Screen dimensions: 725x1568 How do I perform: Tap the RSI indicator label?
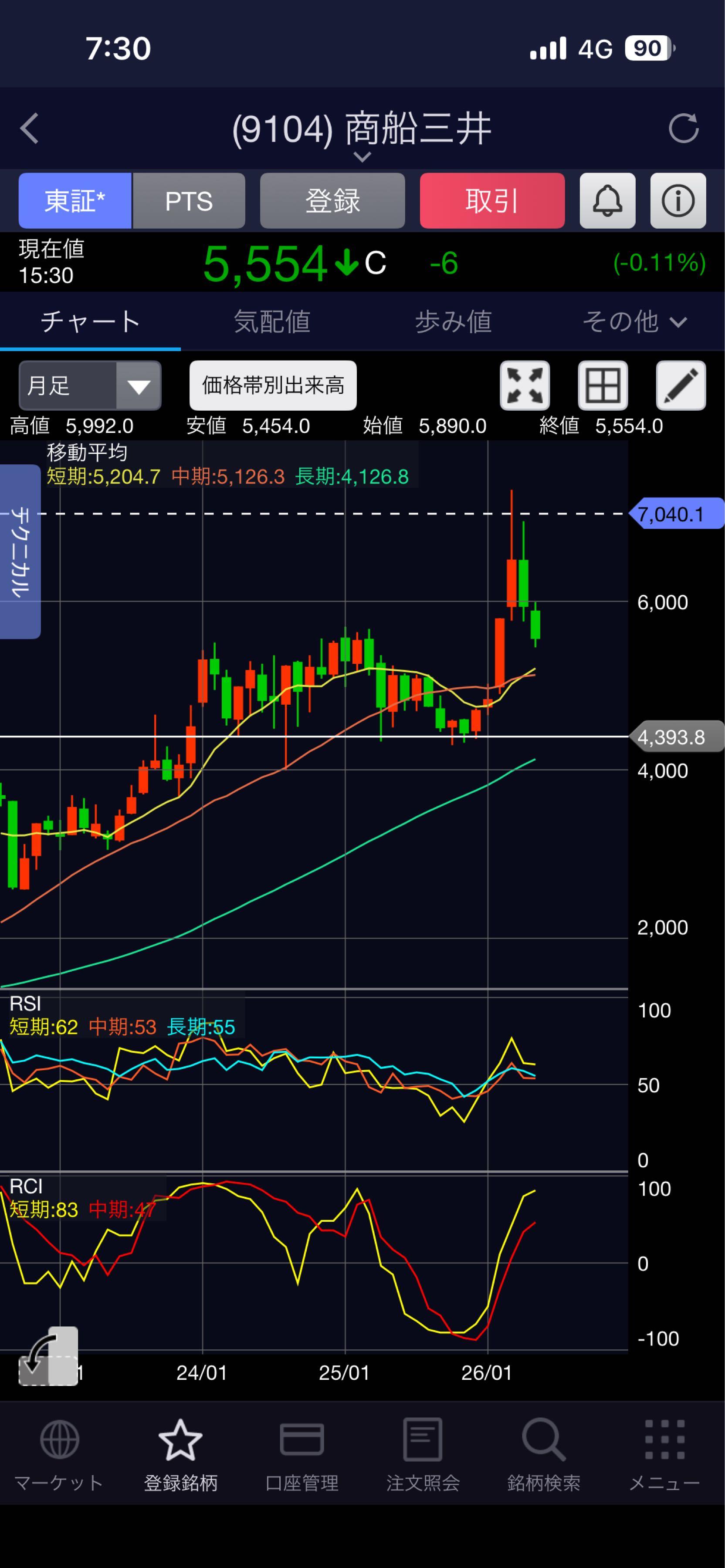25,1003
